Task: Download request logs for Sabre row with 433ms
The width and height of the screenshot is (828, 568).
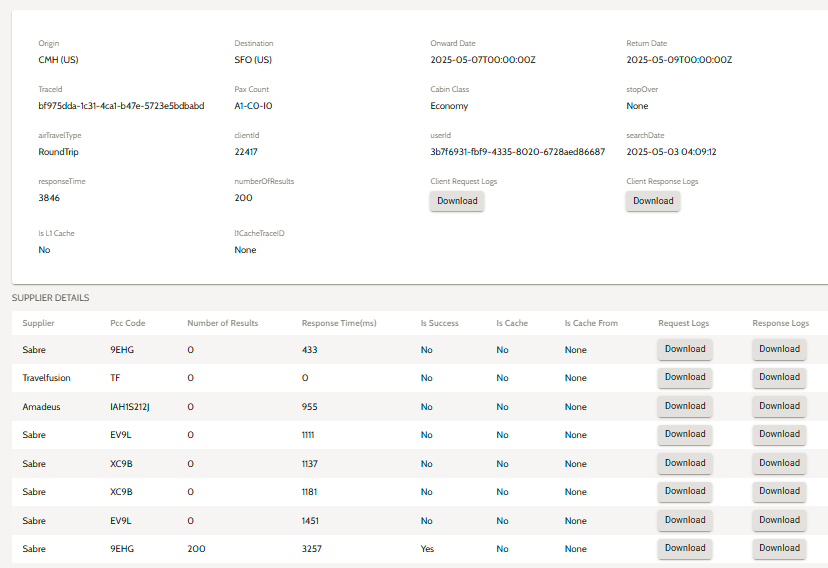Action: pyautogui.click(x=684, y=350)
